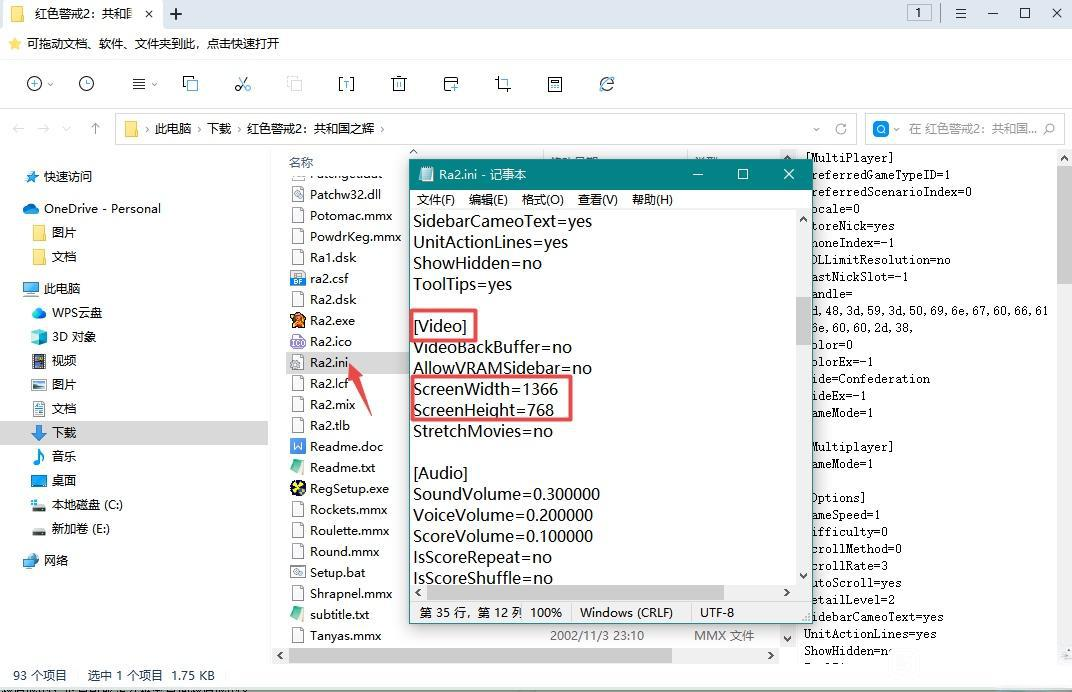Expand the view options list dropdown
Image resolution: width=1072 pixels, height=692 pixels.
(144, 84)
